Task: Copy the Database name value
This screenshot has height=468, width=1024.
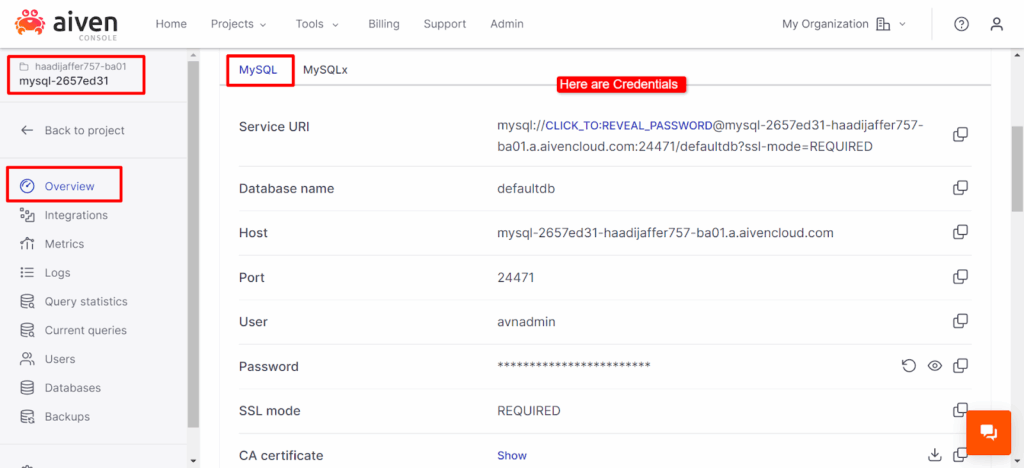Action: point(960,188)
